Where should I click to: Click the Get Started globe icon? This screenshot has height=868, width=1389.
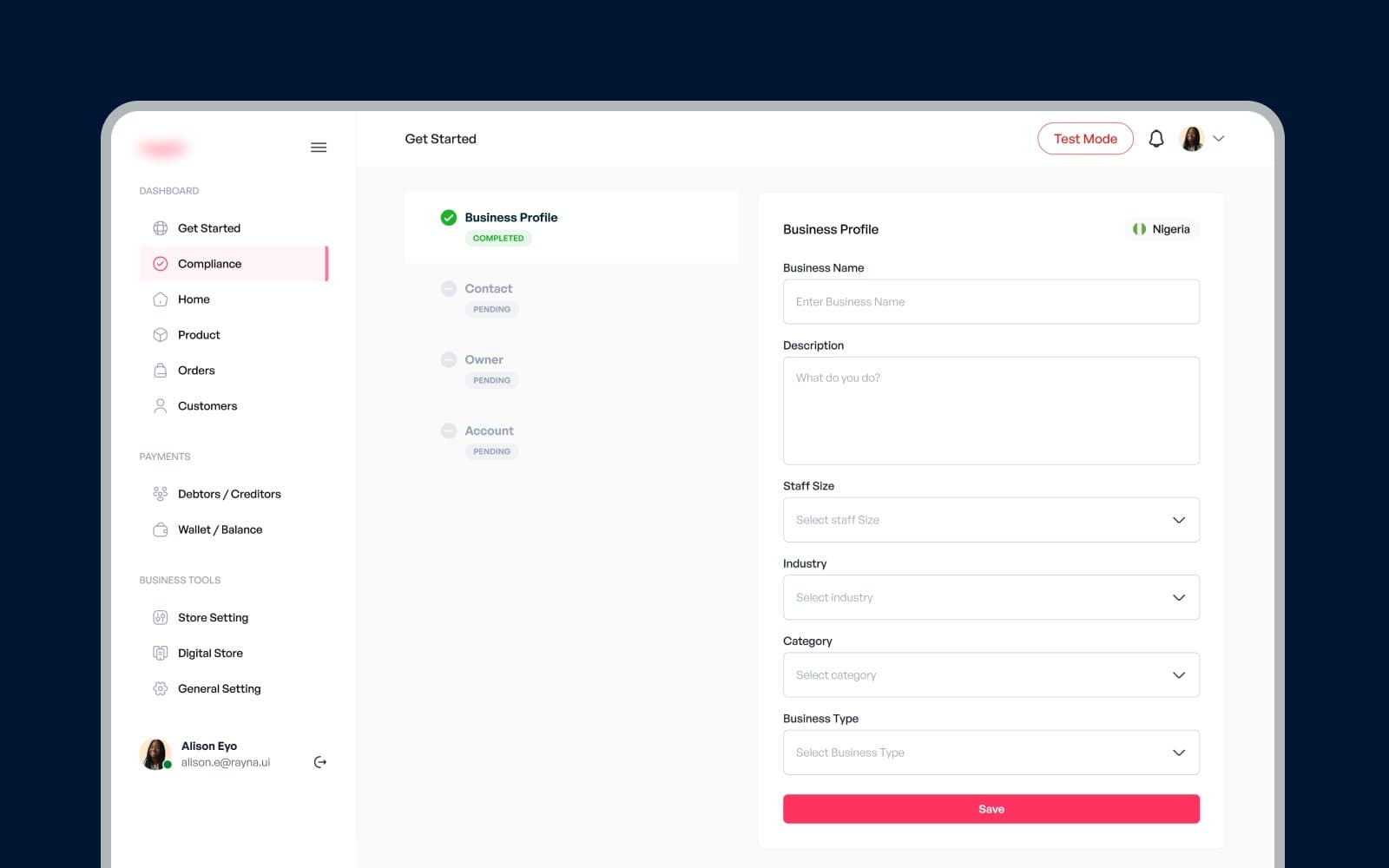(x=161, y=228)
